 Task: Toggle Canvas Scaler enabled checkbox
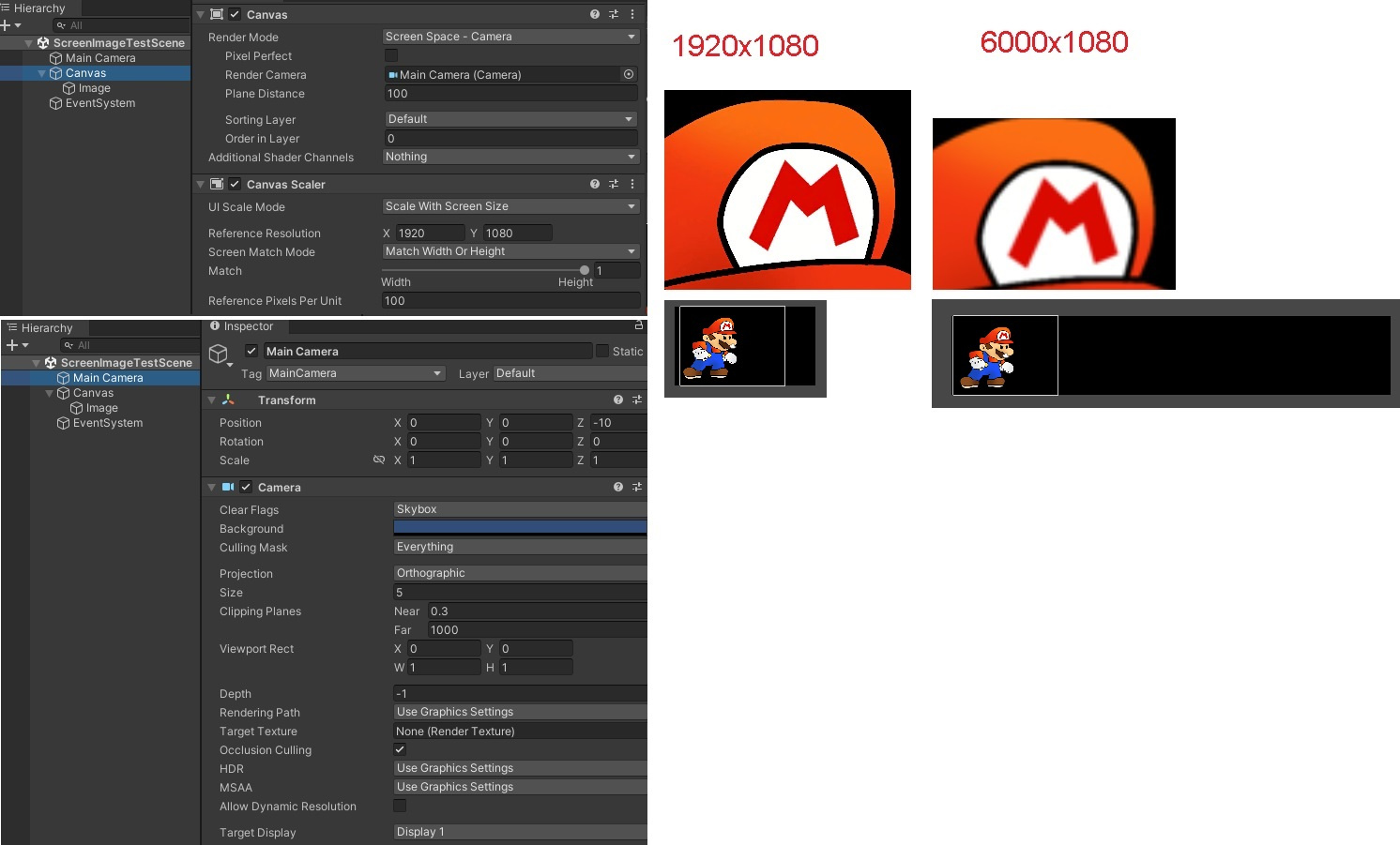pyautogui.click(x=235, y=184)
